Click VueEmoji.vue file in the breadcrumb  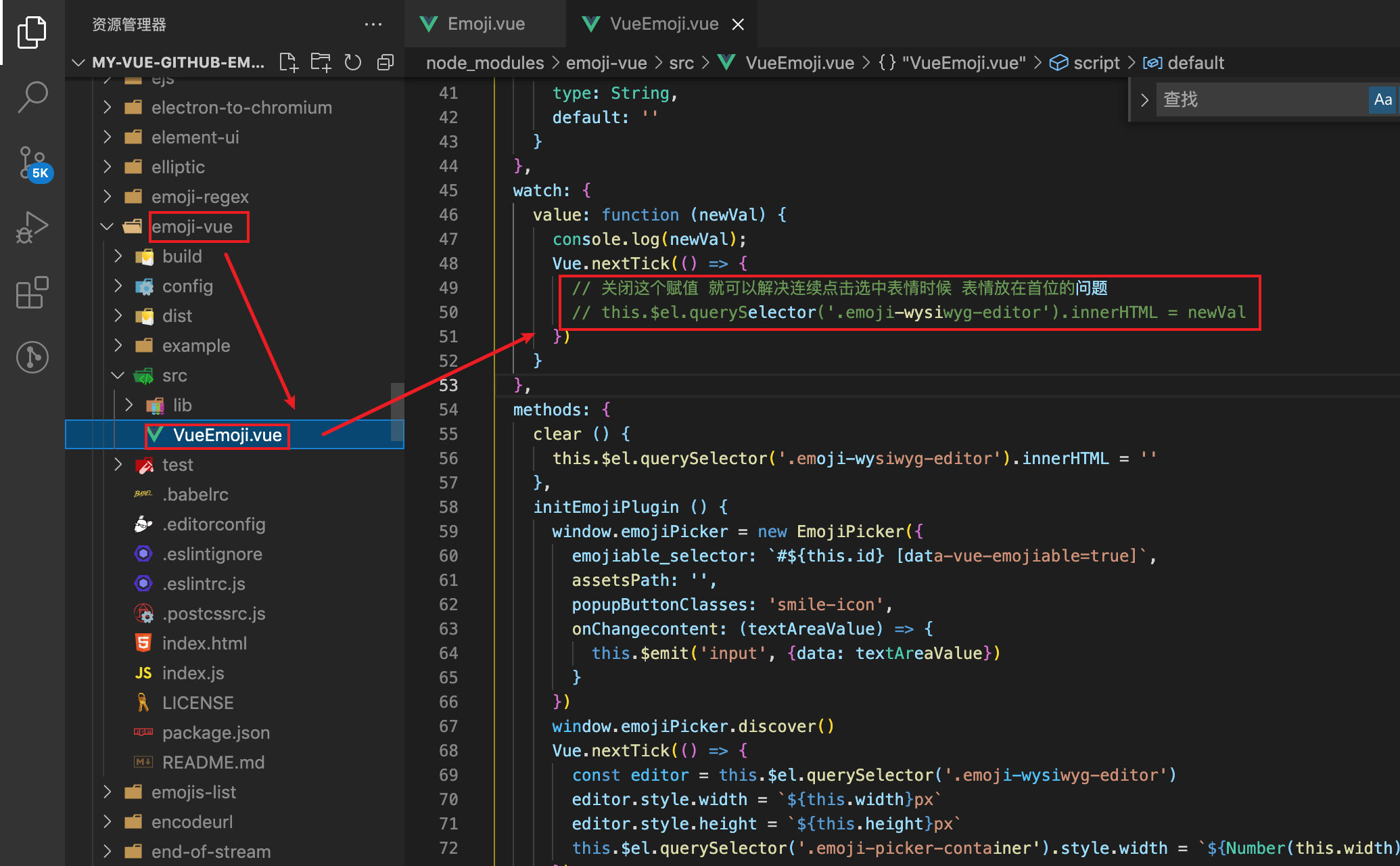pos(787,63)
